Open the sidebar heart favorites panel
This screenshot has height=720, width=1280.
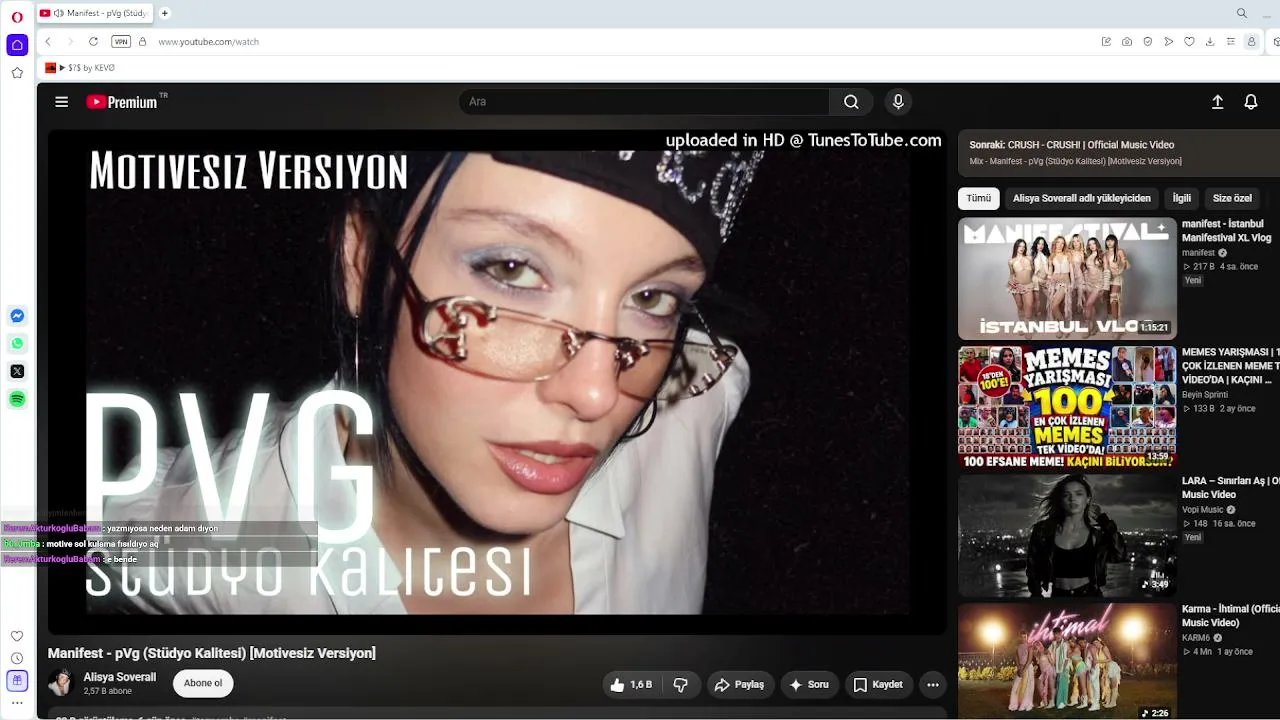pos(17,636)
